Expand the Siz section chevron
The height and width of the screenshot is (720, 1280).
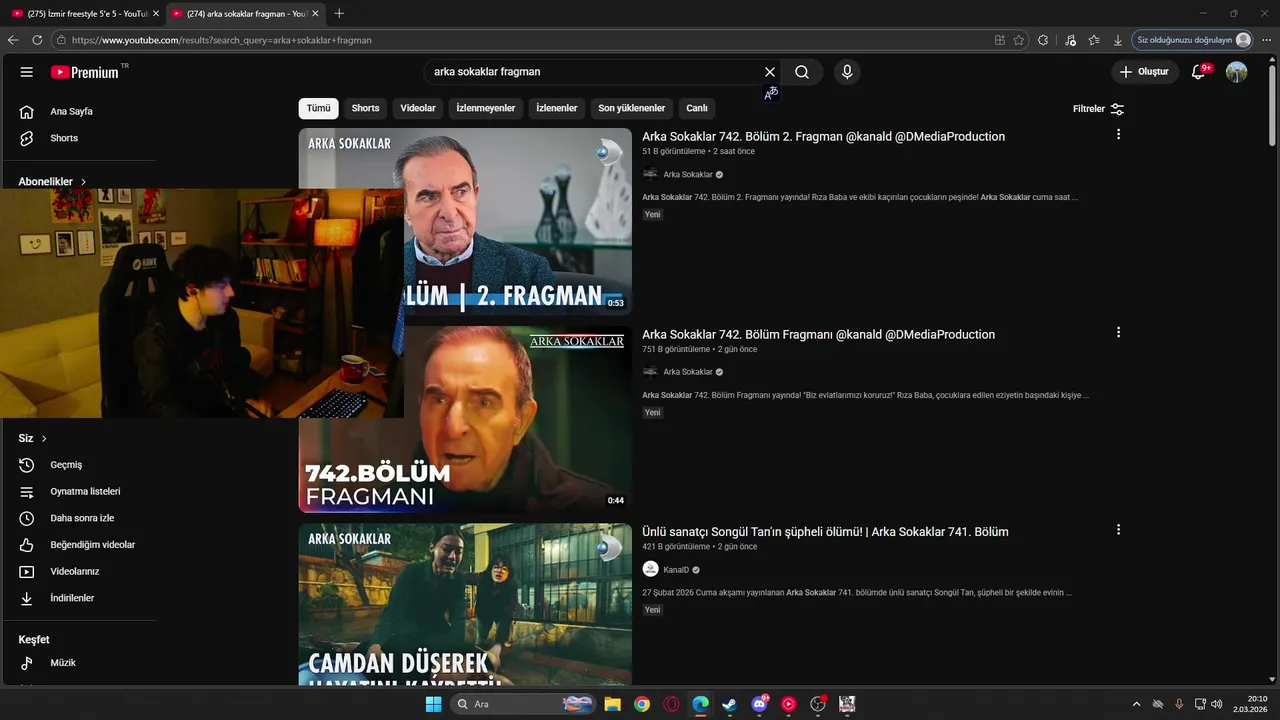click(x=44, y=439)
